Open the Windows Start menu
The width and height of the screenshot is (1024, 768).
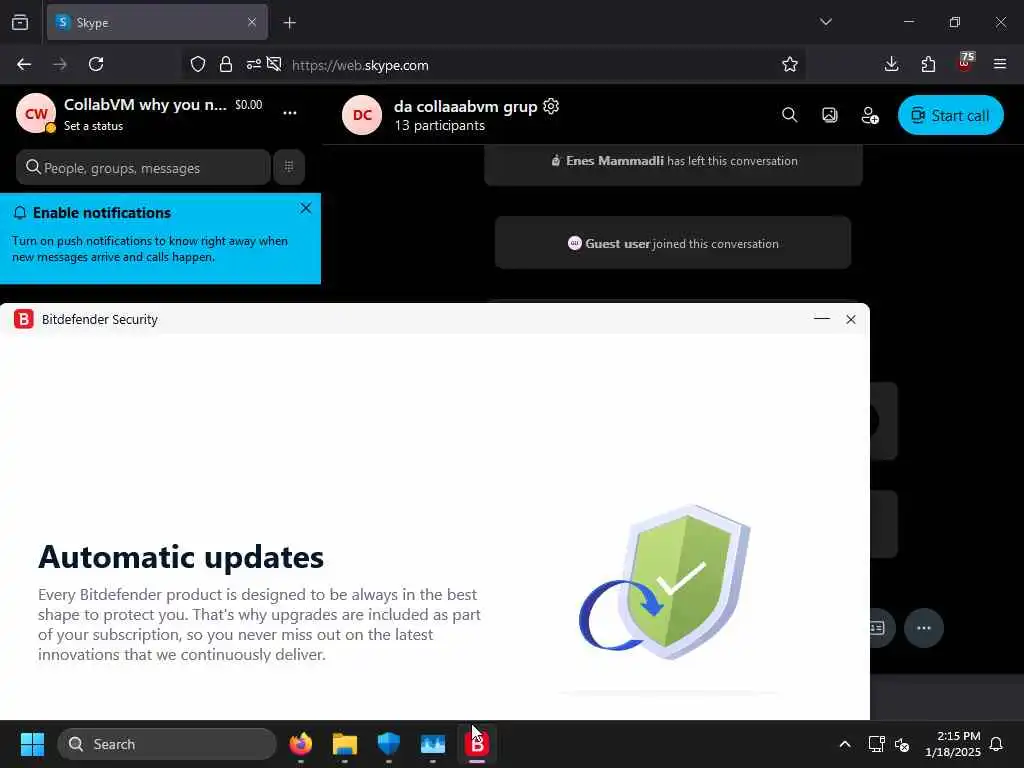pos(32,744)
